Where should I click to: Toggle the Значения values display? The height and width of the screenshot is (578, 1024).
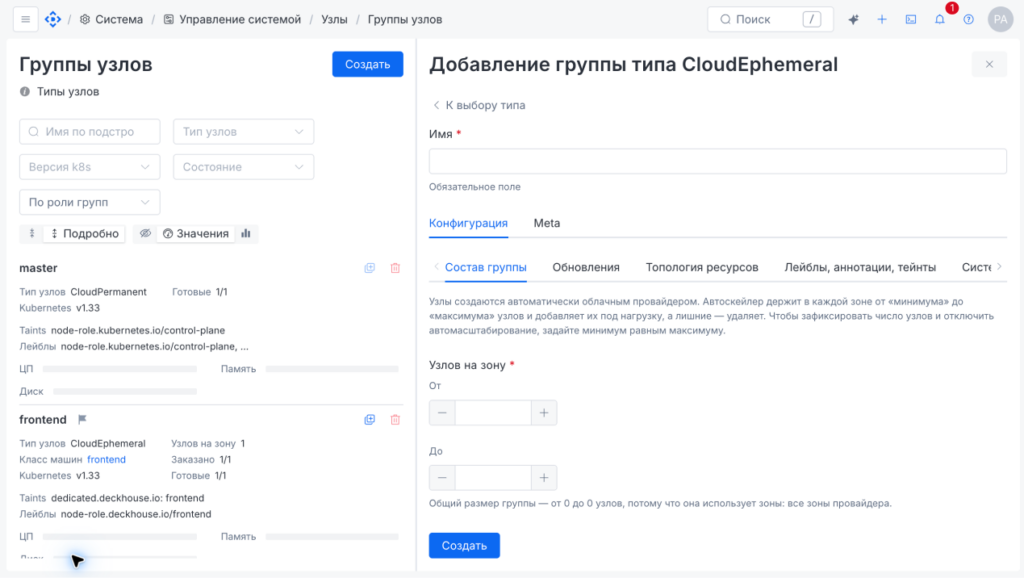pyautogui.click(x=196, y=233)
